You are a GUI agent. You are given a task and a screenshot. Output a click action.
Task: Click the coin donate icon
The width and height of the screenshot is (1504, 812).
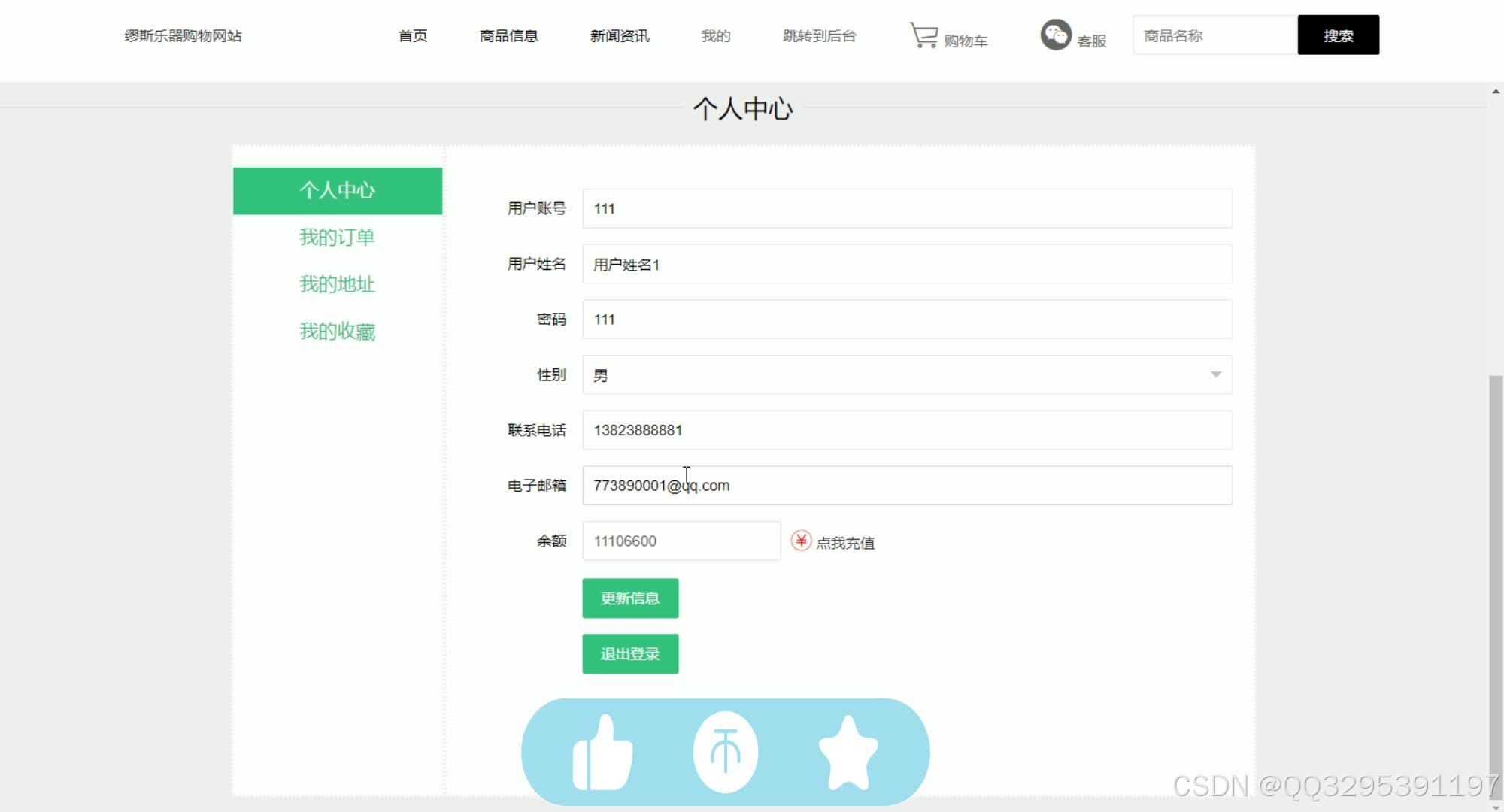(x=725, y=752)
